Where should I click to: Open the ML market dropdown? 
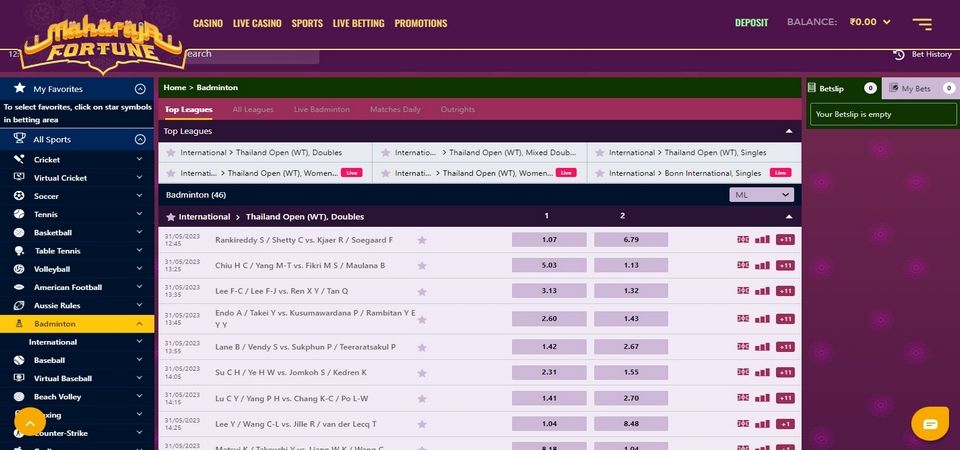pos(761,195)
